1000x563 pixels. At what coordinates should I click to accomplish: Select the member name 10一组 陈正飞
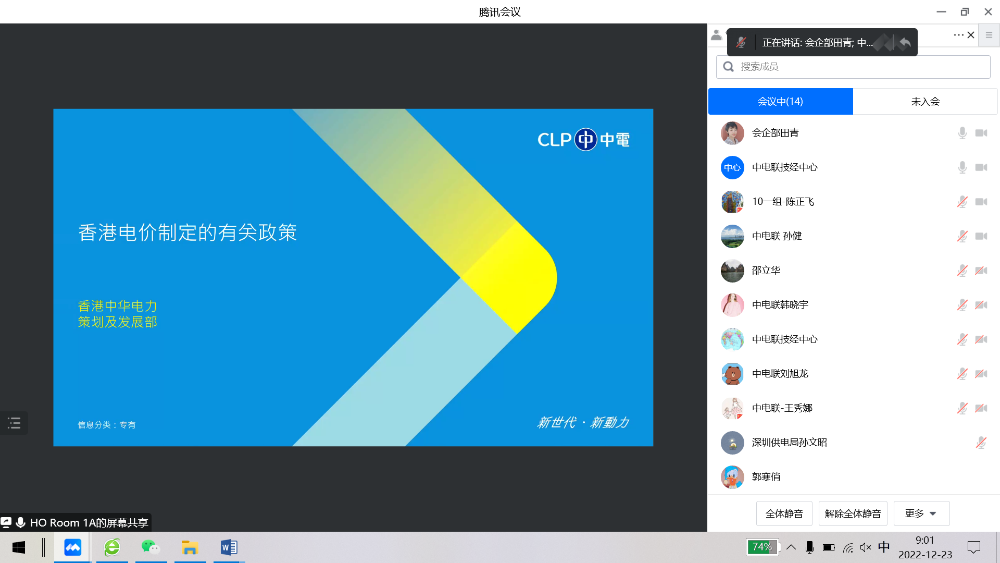coord(783,201)
